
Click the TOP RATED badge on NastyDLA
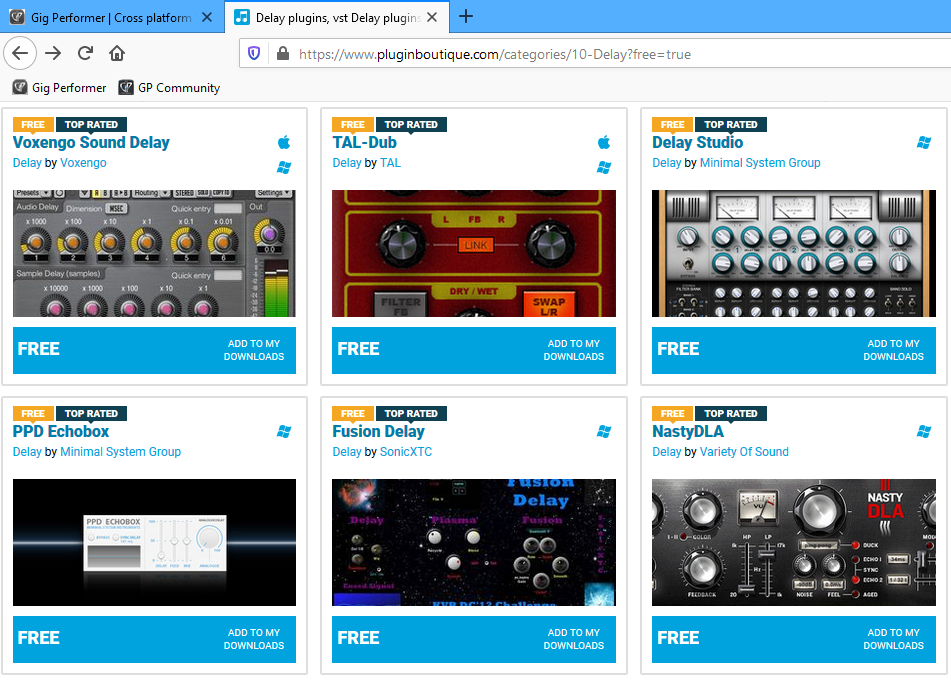(x=731, y=413)
